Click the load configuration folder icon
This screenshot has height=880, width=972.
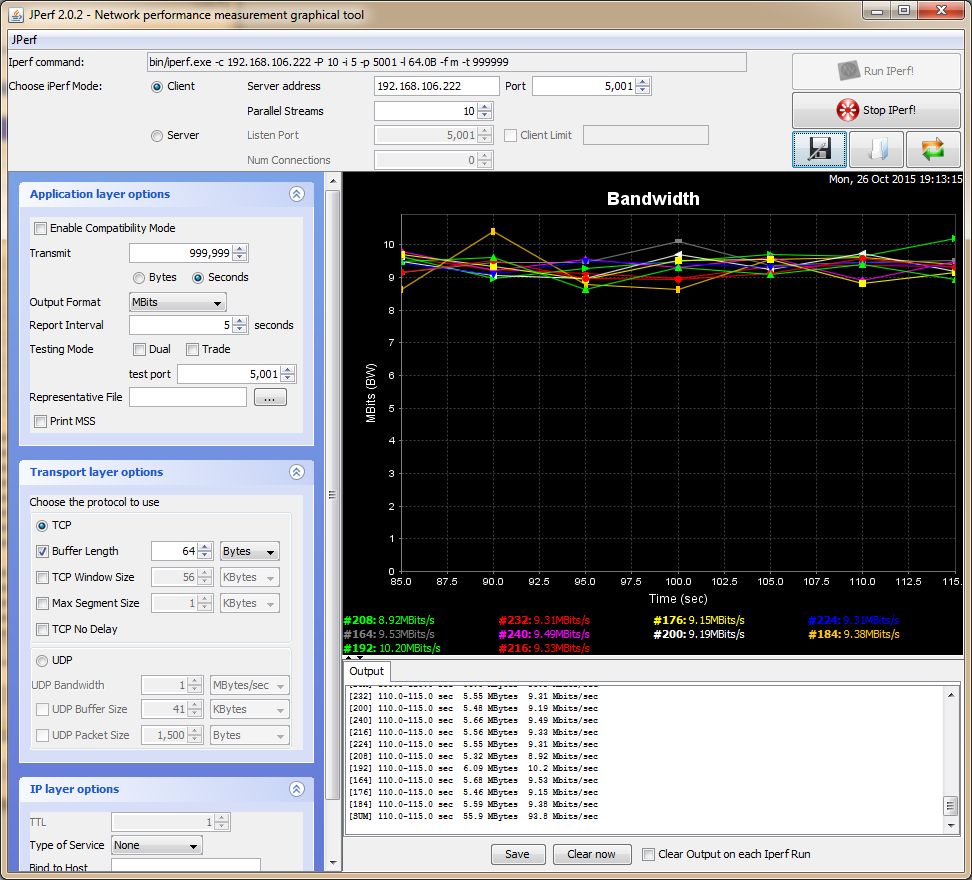coord(876,150)
